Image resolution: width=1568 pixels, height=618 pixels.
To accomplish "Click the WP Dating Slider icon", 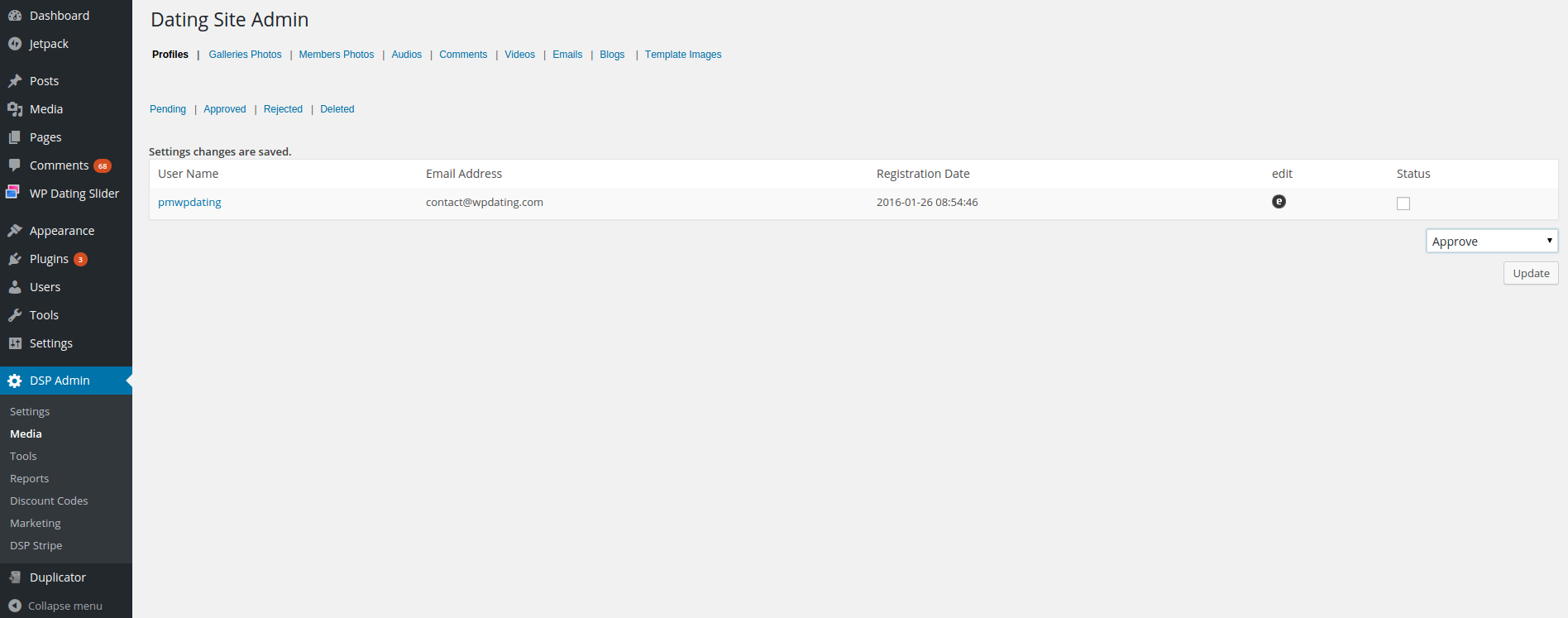I will (x=12, y=192).
